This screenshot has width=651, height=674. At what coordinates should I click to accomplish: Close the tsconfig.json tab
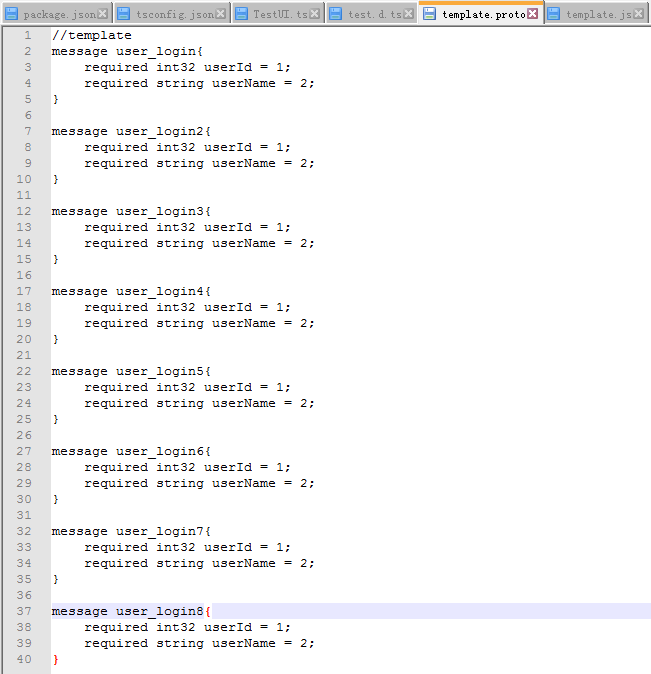221,14
